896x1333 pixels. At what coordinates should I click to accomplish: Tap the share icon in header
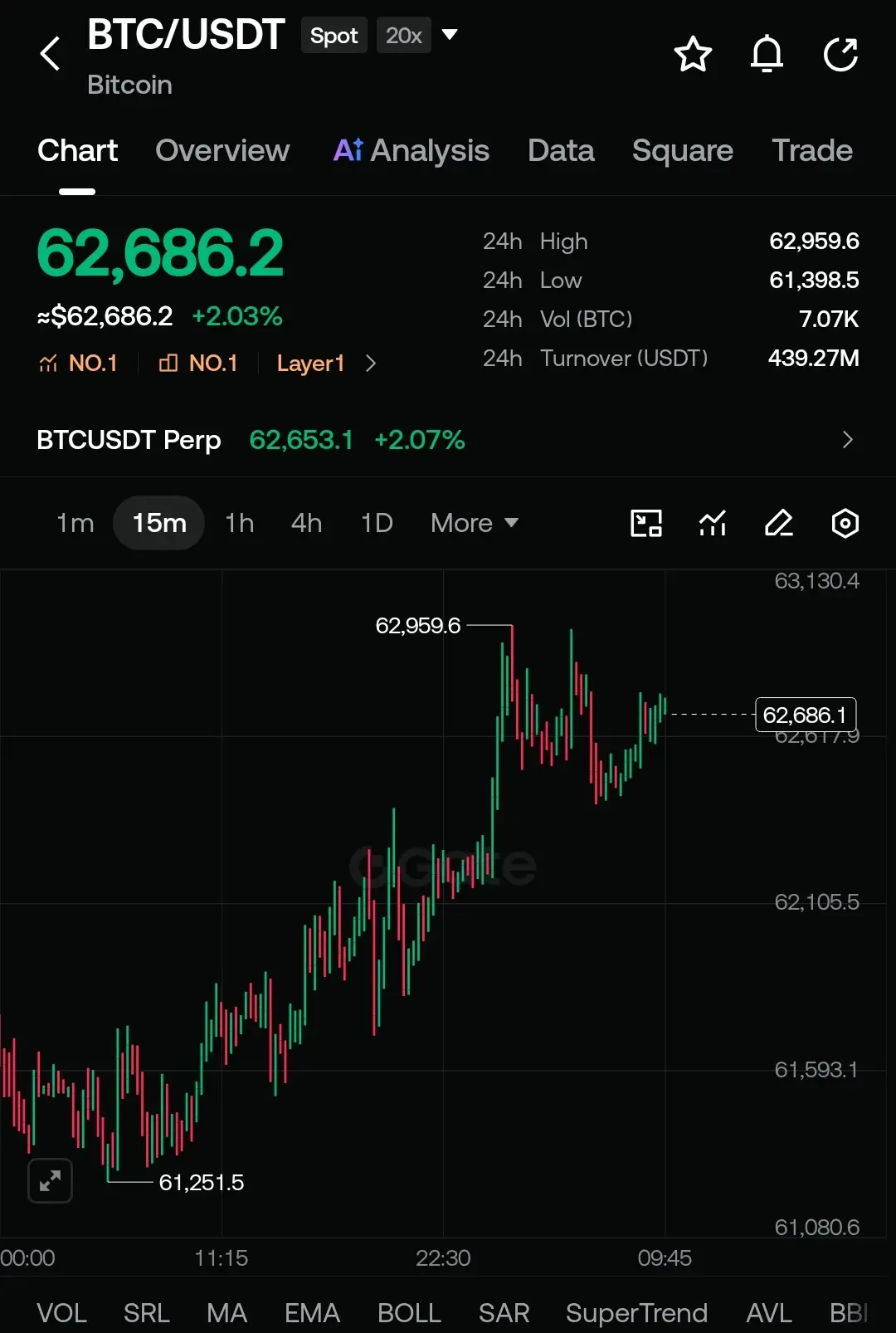[840, 54]
